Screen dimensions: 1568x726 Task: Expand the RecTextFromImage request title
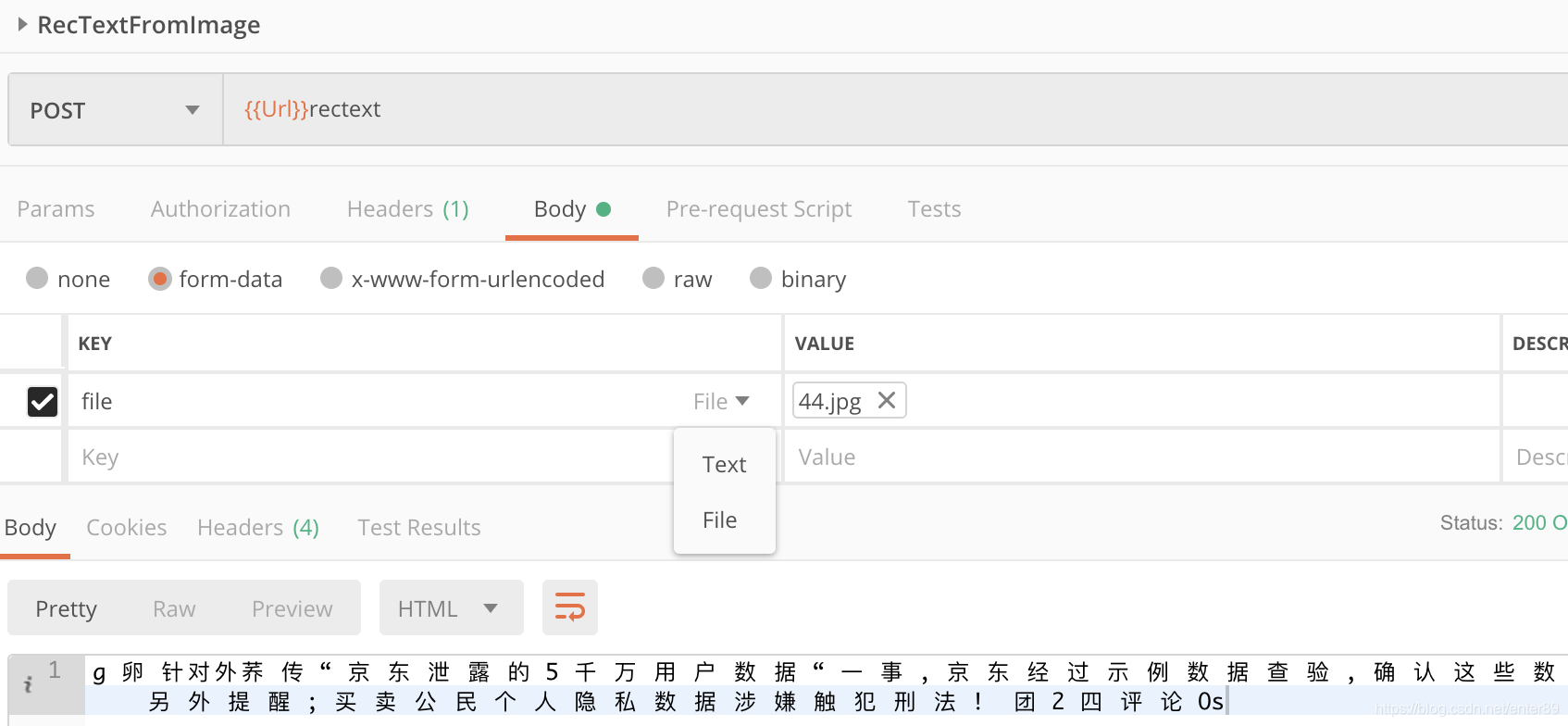pyautogui.click(x=23, y=24)
